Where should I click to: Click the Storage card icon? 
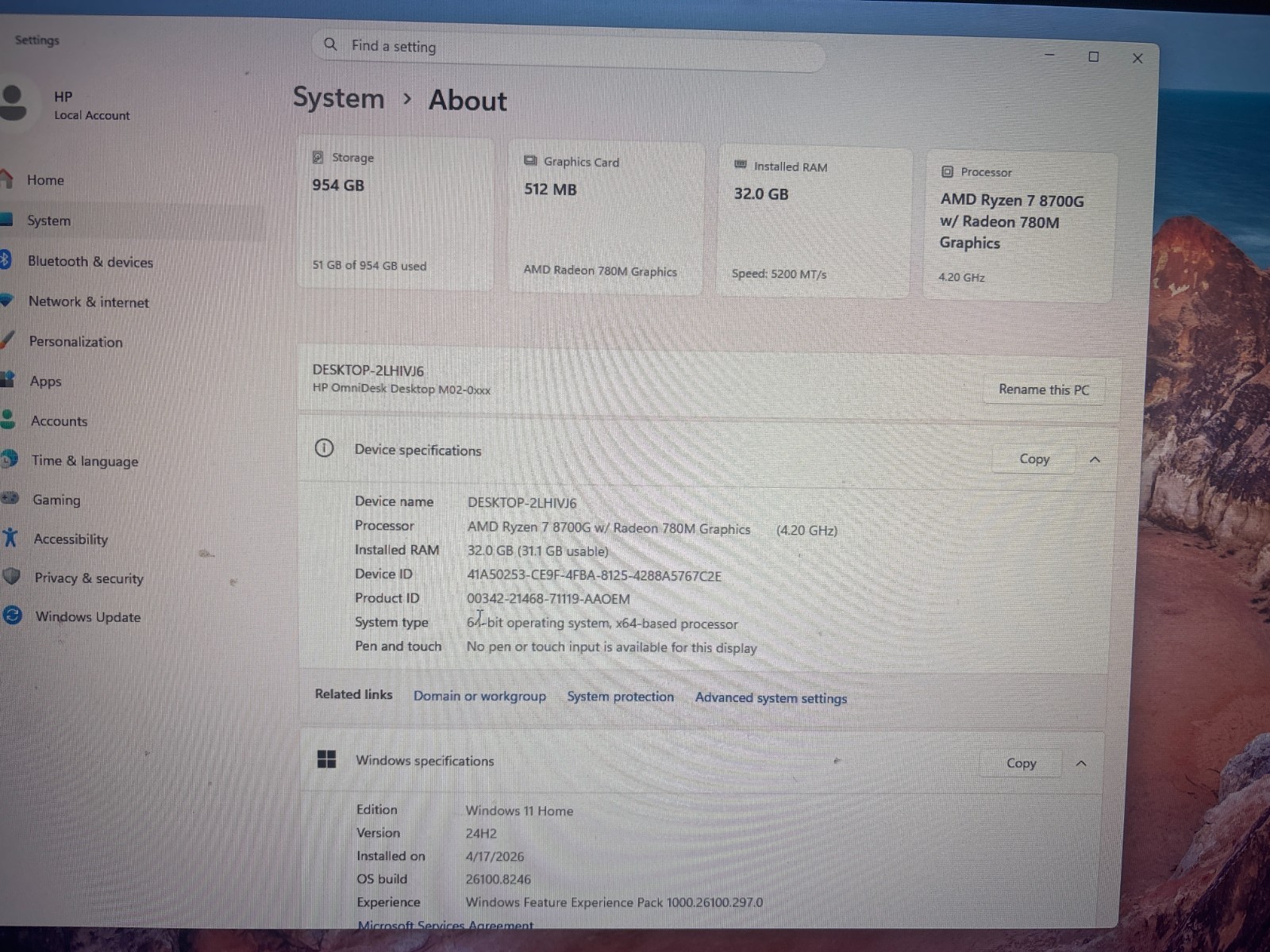(317, 157)
